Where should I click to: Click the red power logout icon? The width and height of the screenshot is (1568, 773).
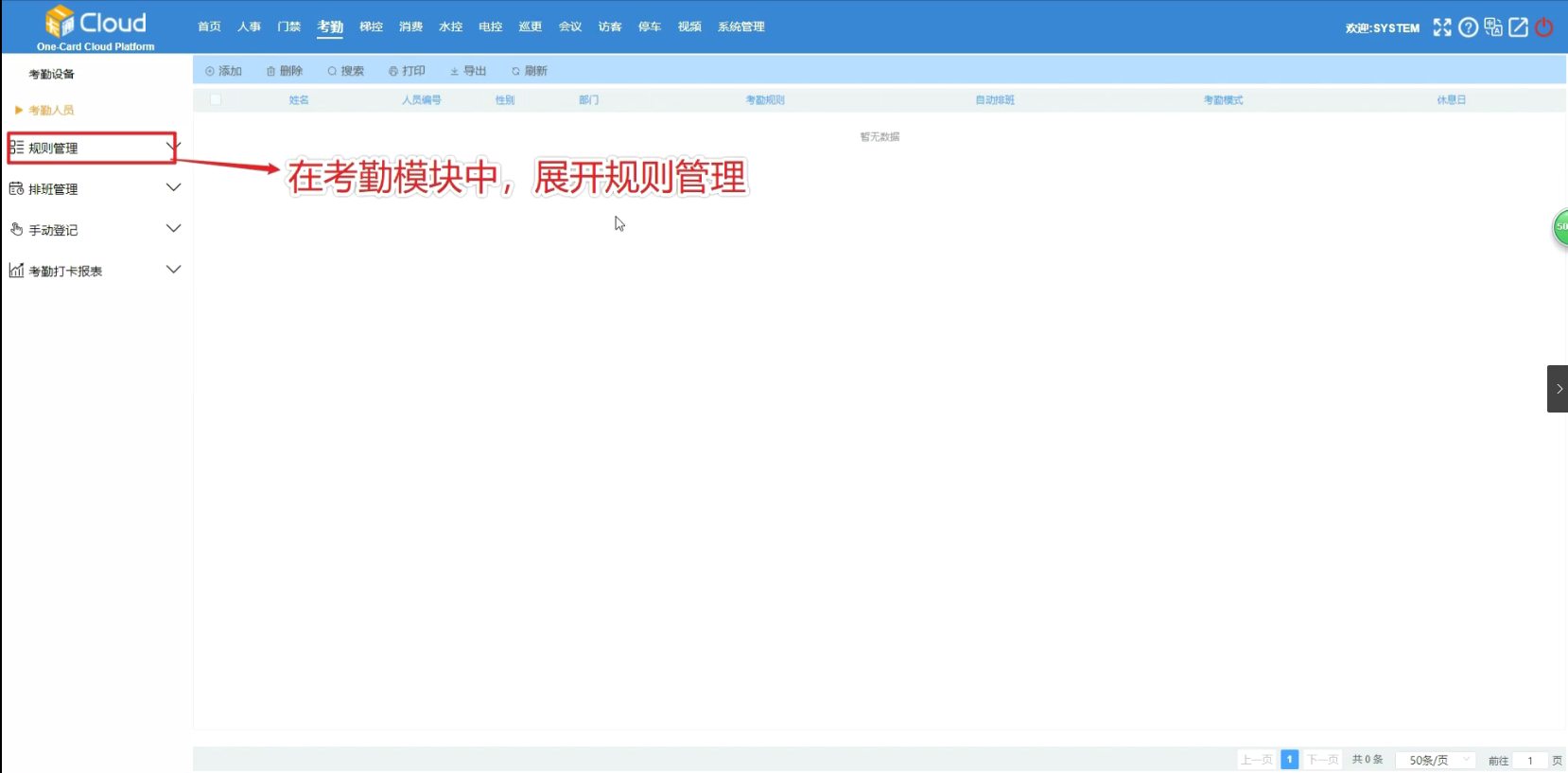coord(1544,27)
